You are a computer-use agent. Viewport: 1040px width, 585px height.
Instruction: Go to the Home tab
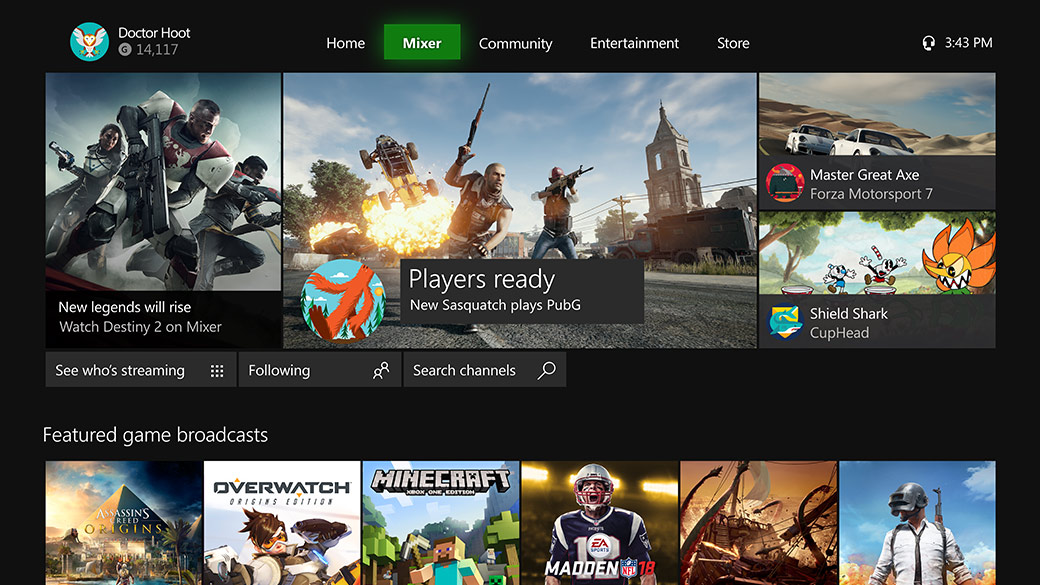coord(346,43)
